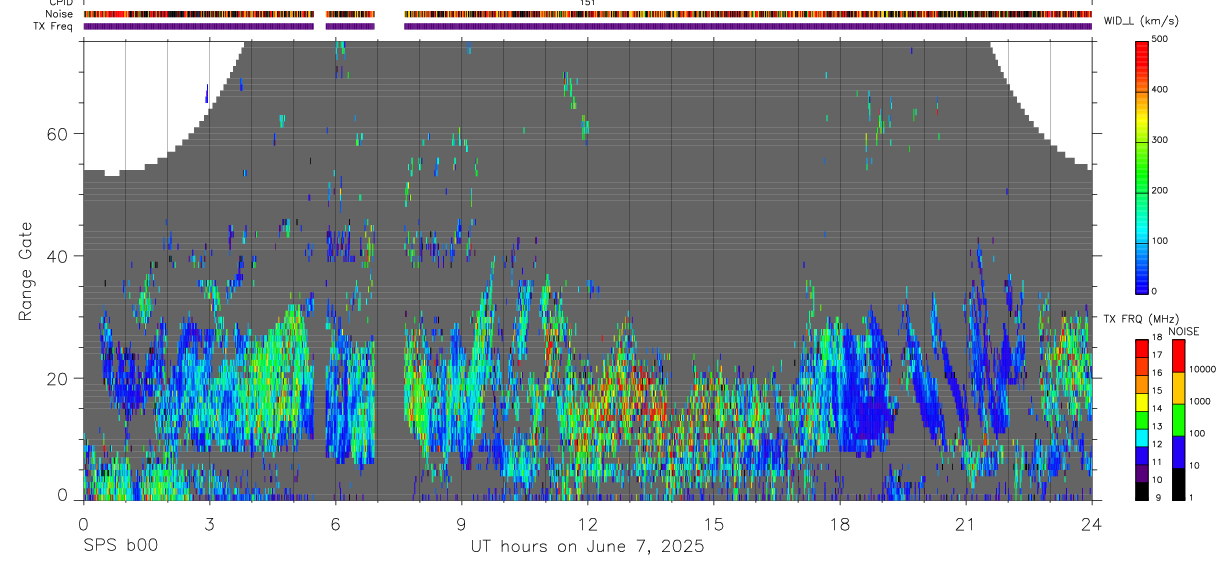
Task: Click the "TX Freq" row label at top left
Action: point(54,26)
